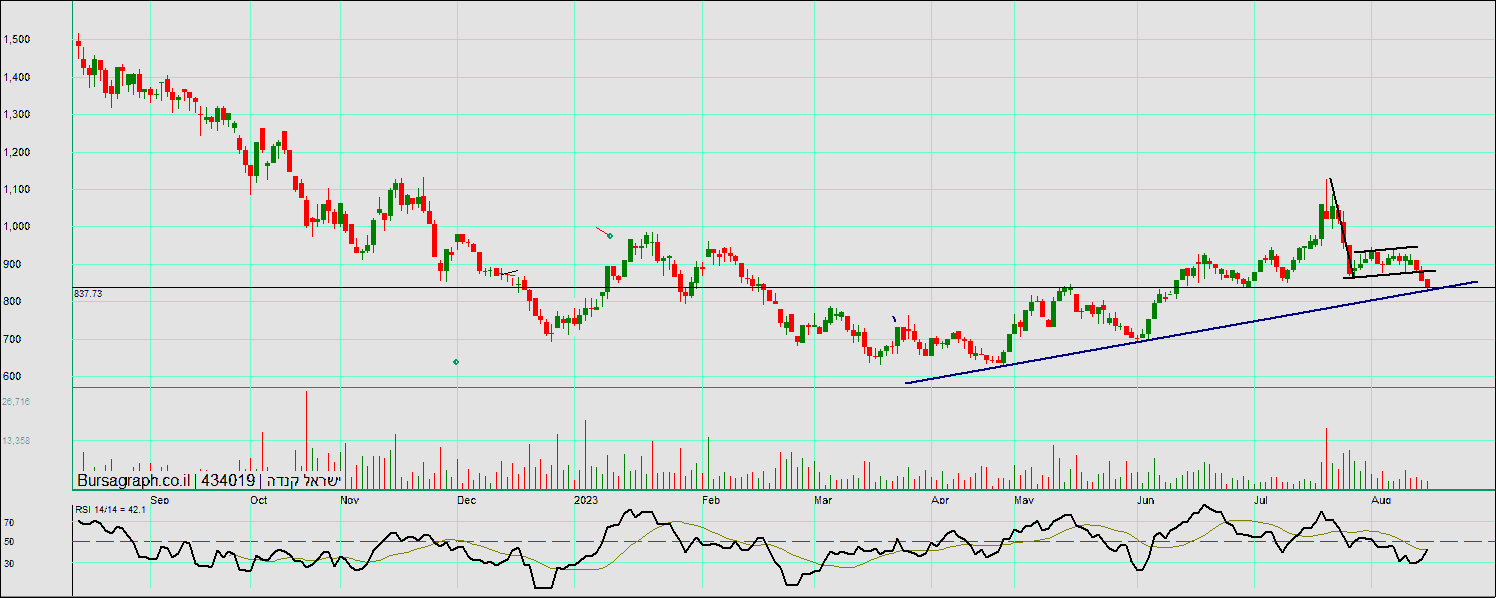Click the green diamond marker near January 2023 peak
Image resolution: width=1496 pixels, height=598 pixels.
[x=610, y=235]
